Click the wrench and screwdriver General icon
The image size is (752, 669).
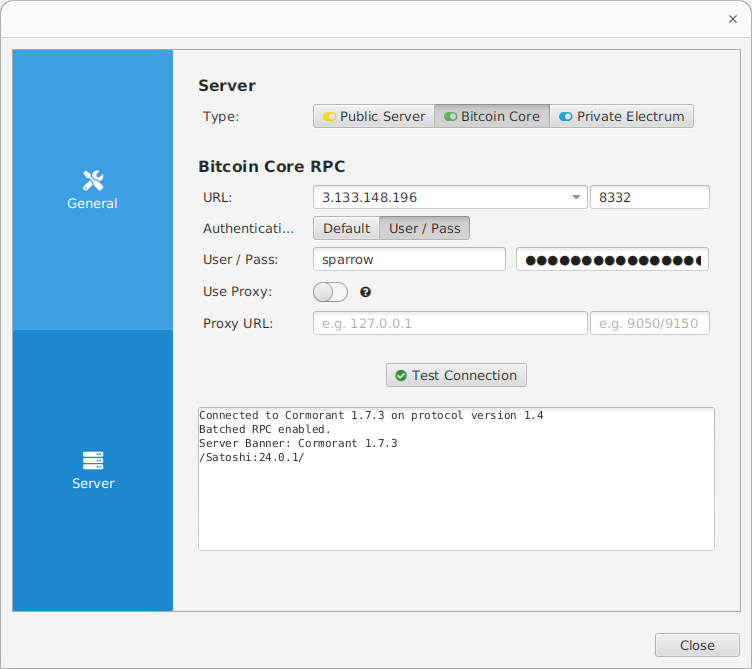click(x=93, y=181)
